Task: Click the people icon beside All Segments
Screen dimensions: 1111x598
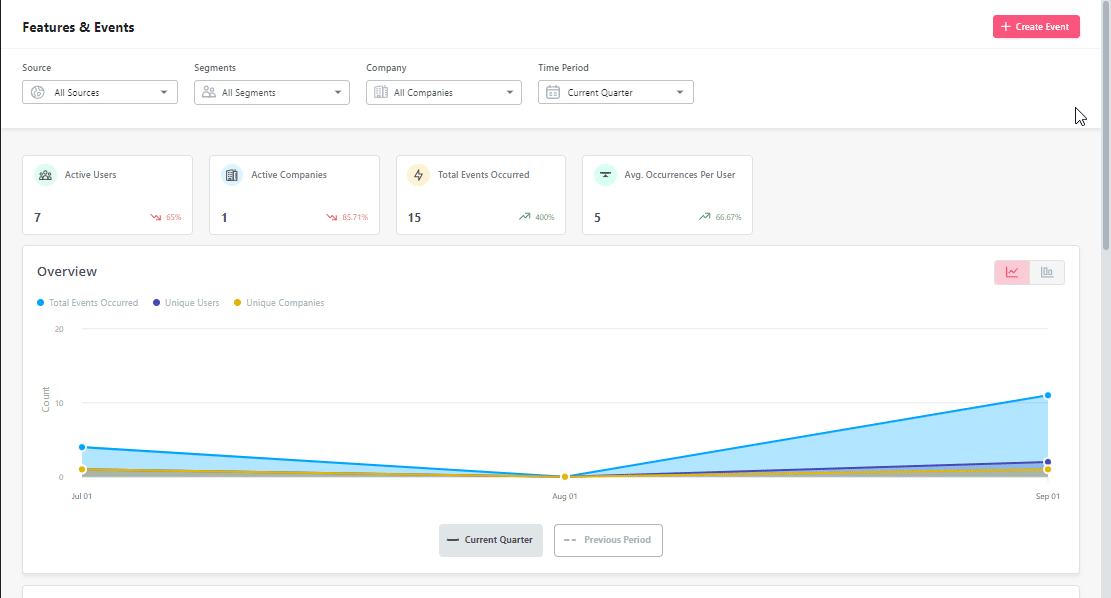Action: pyautogui.click(x=209, y=92)
